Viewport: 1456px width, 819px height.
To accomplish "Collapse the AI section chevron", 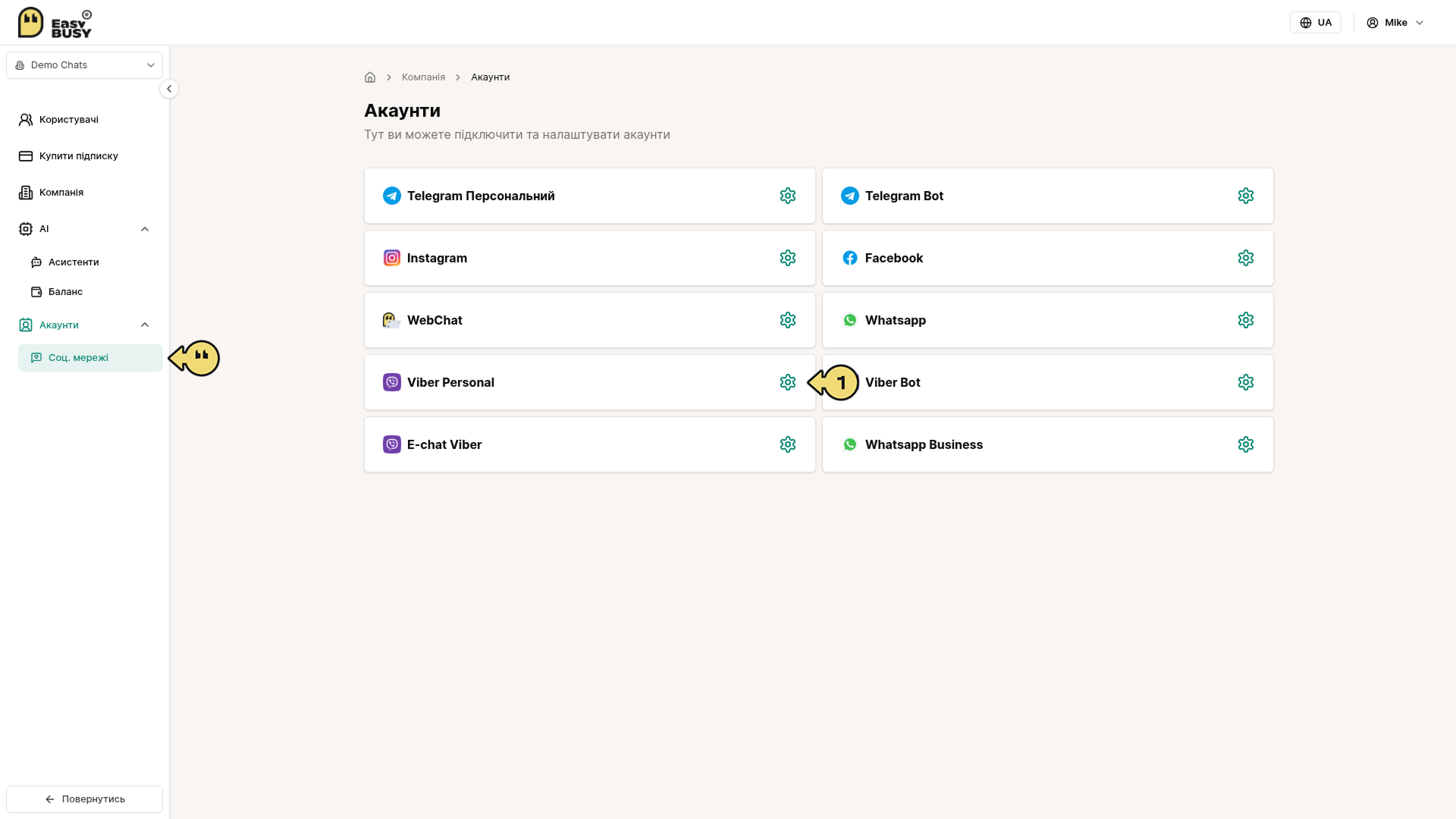I will tap(145, 229).
